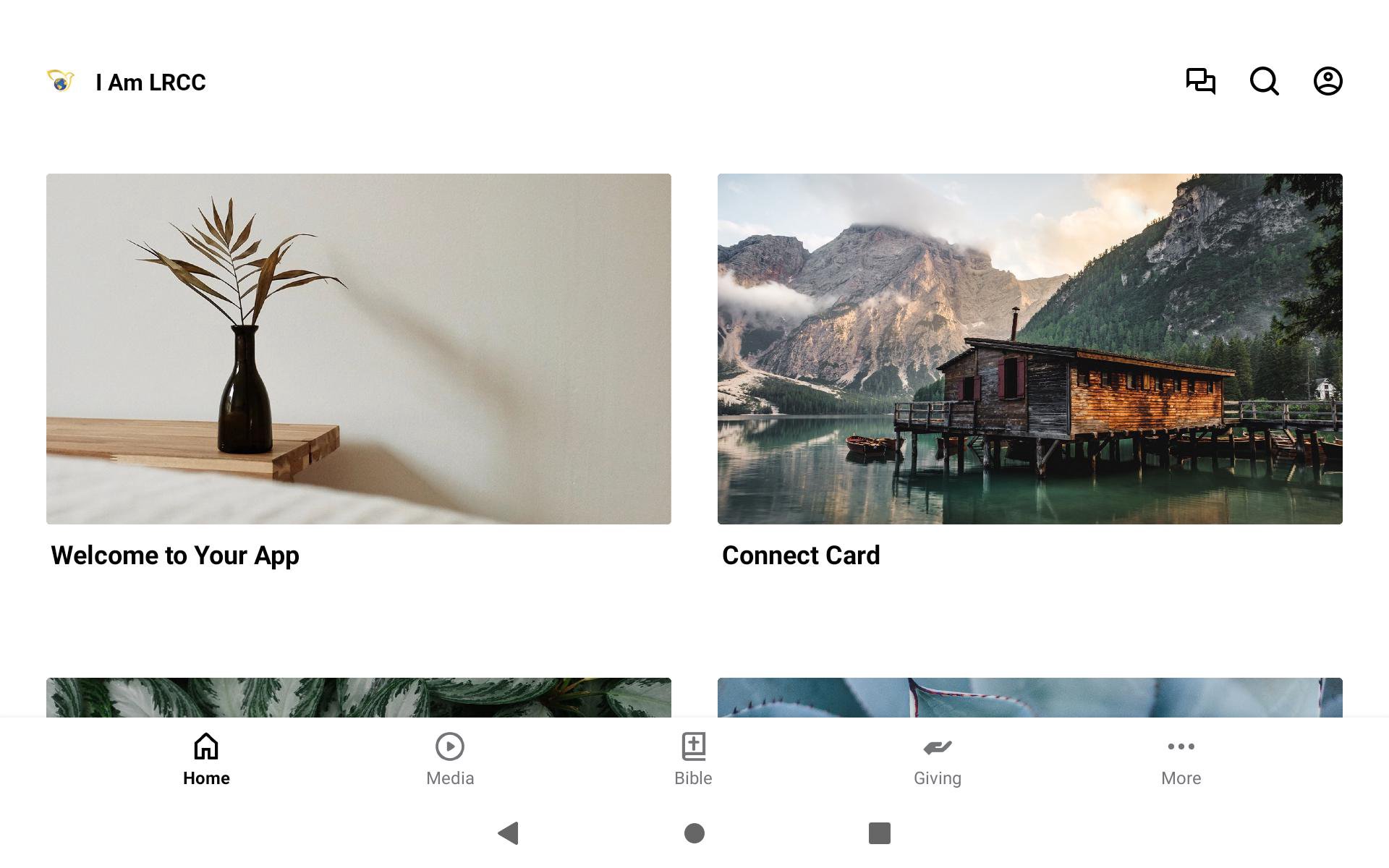
Task: Open the Welcome to Your App title
Action: pos(175,556)
